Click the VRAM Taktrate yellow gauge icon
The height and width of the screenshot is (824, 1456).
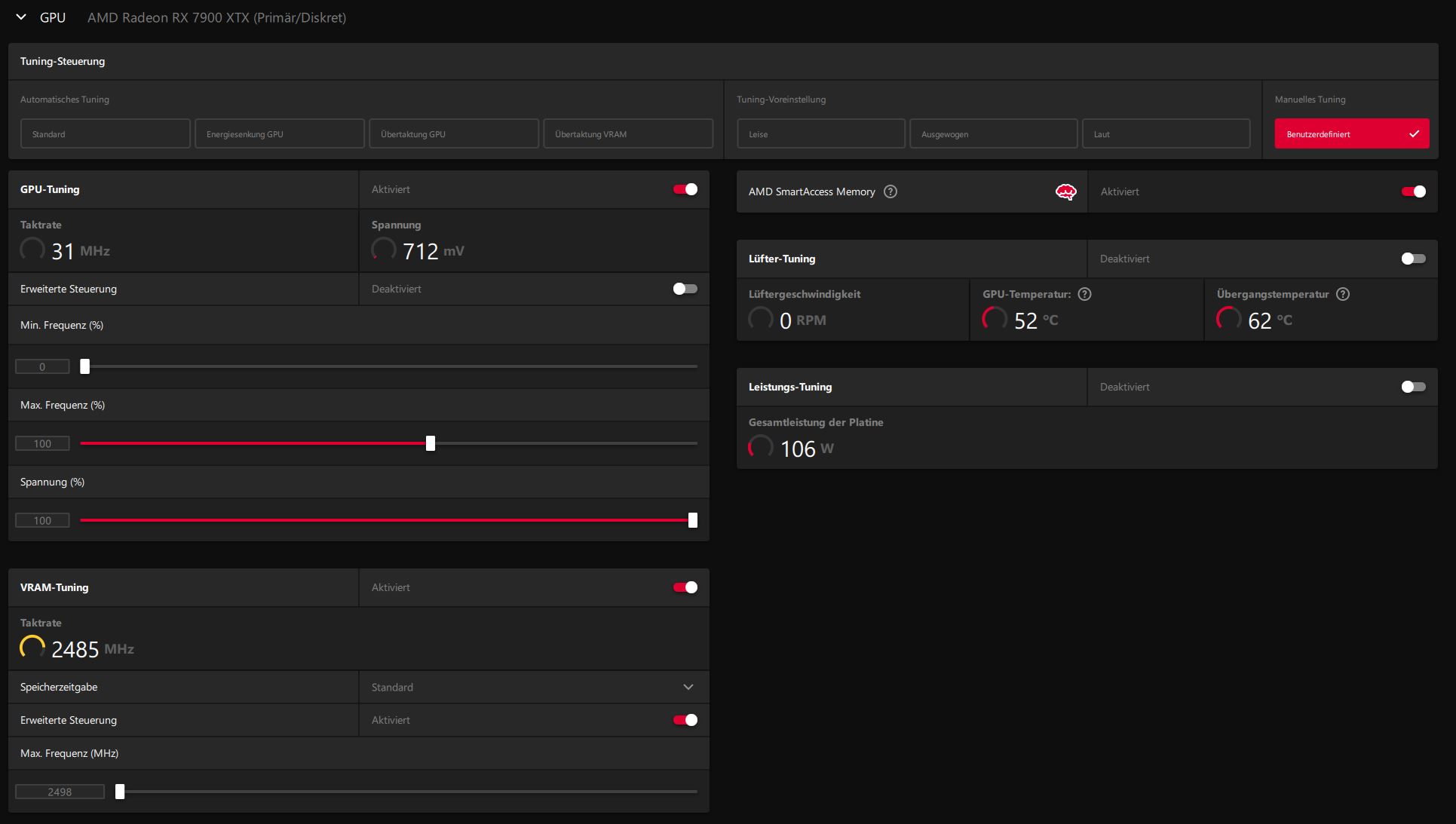click(32, 648)
